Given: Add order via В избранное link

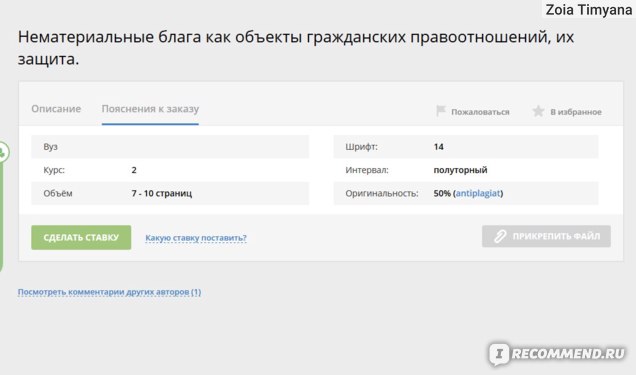Looking at the screenshot, I should [x=576, y=112].
